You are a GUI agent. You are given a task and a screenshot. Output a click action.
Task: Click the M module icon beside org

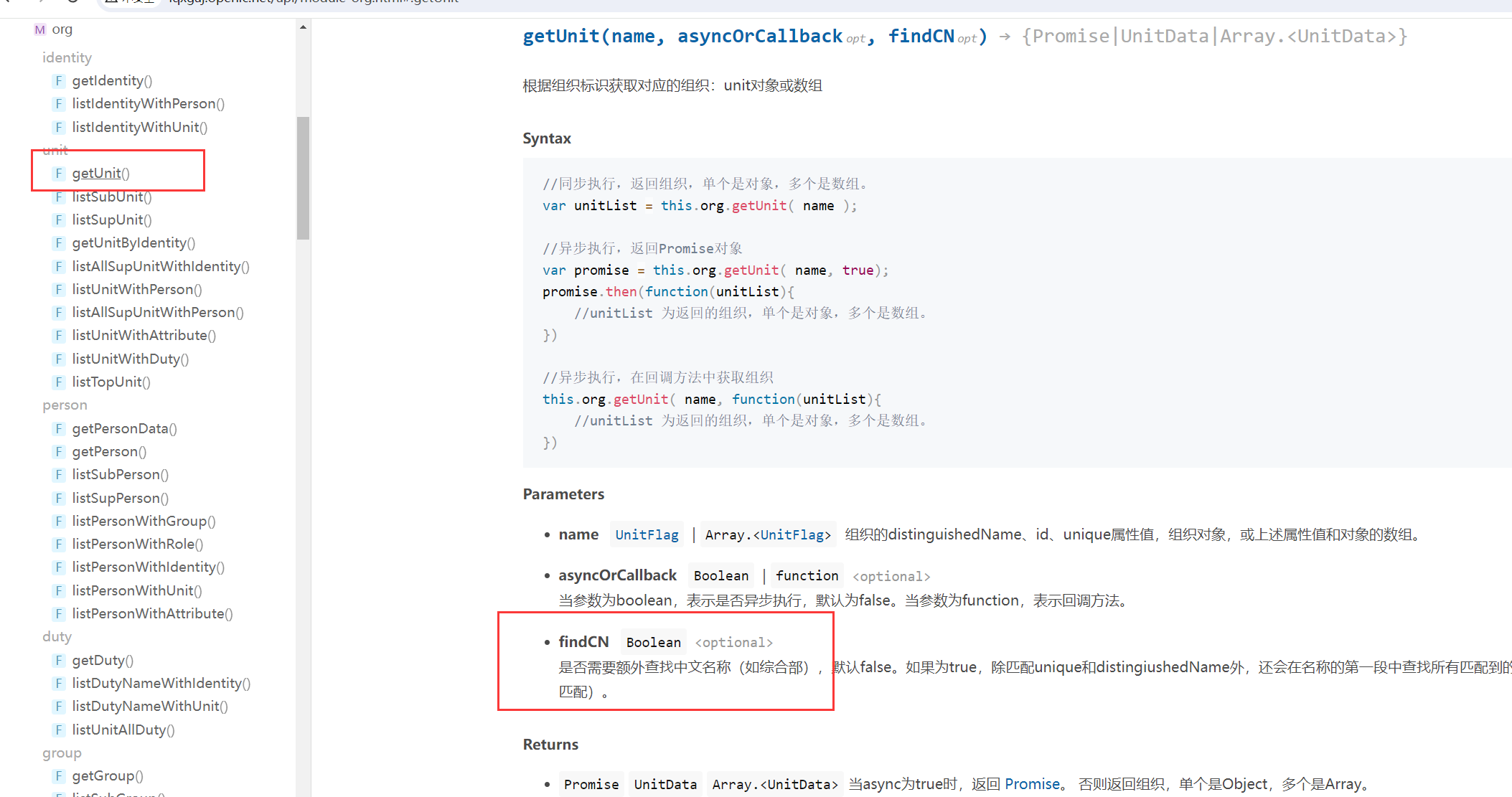[39, 29]
